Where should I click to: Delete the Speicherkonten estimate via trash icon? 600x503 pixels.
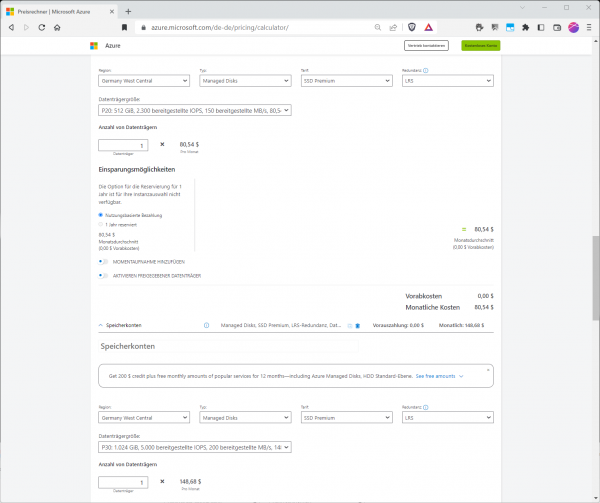point(358,326)
